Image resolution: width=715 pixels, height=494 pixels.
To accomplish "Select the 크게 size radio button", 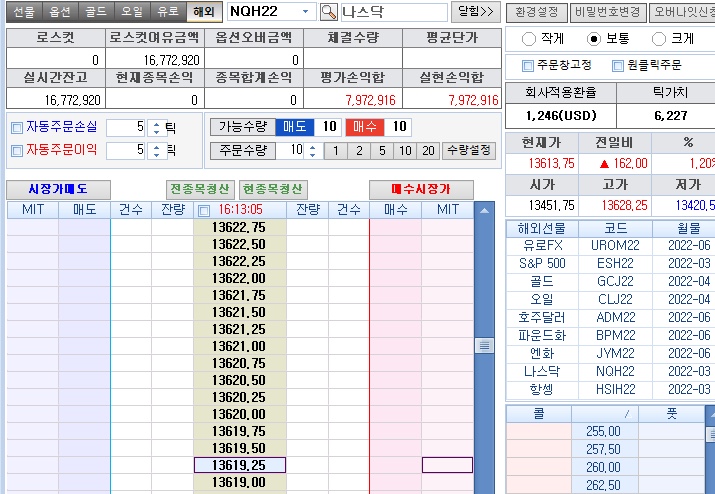I will (659, 39).
